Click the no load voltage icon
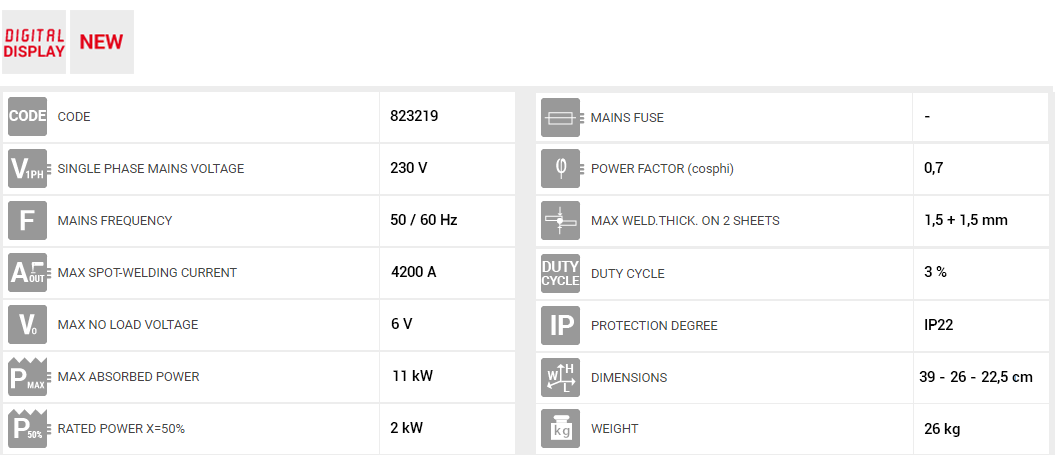 pyautogui.click(x=28, y=324)
